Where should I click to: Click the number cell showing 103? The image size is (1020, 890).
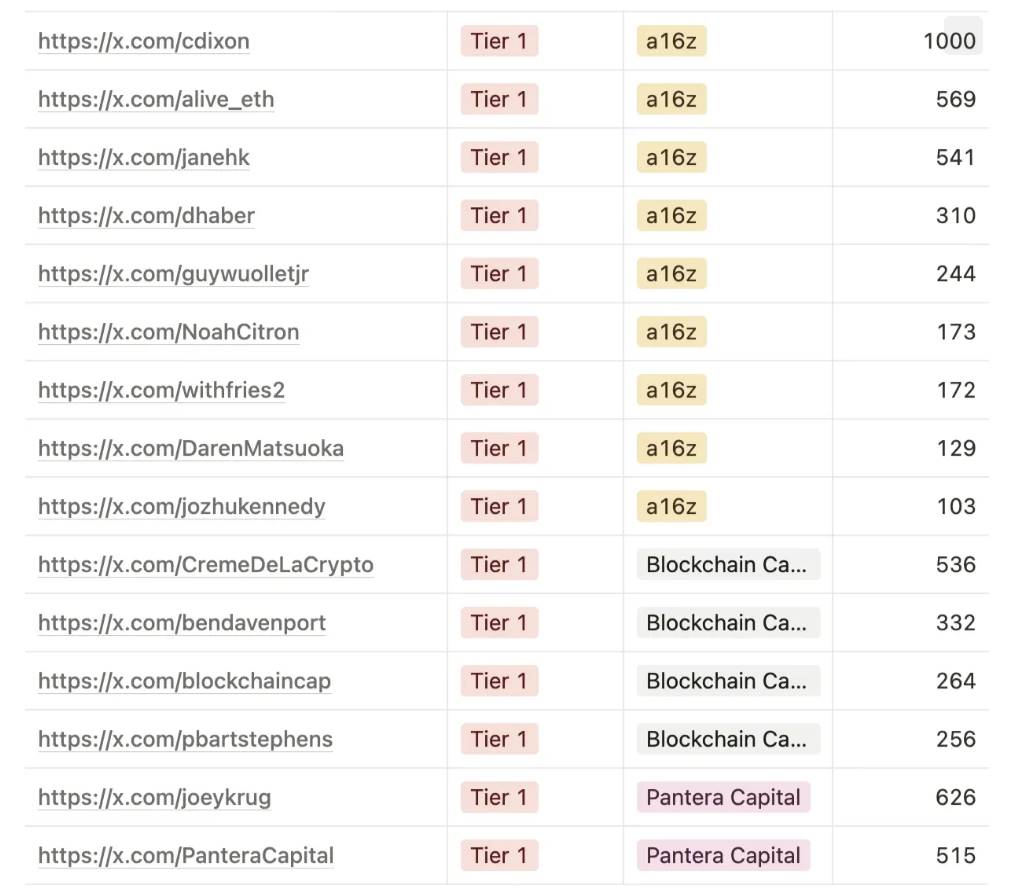pos(956,507)
